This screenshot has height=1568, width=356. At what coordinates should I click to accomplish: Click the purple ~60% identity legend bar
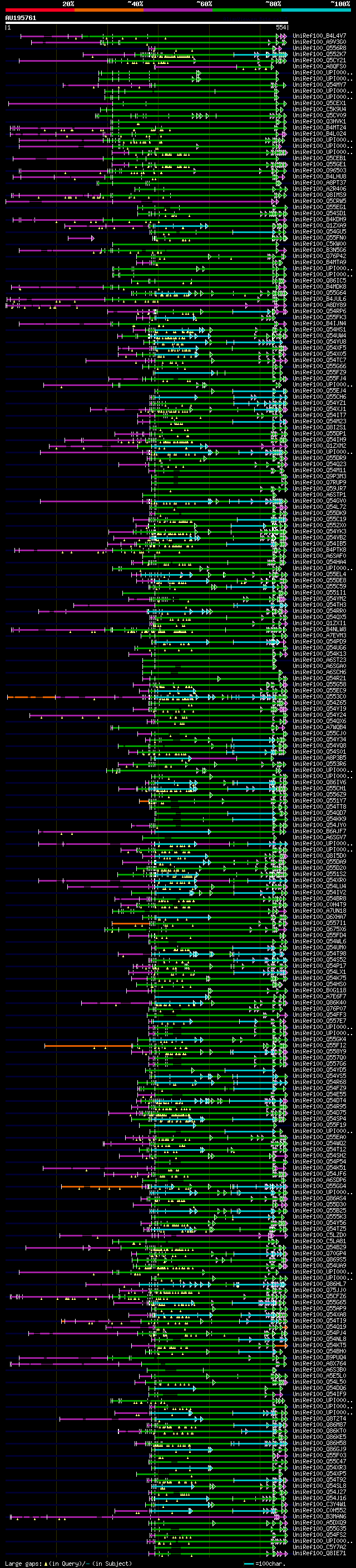[x=177, y=11]
